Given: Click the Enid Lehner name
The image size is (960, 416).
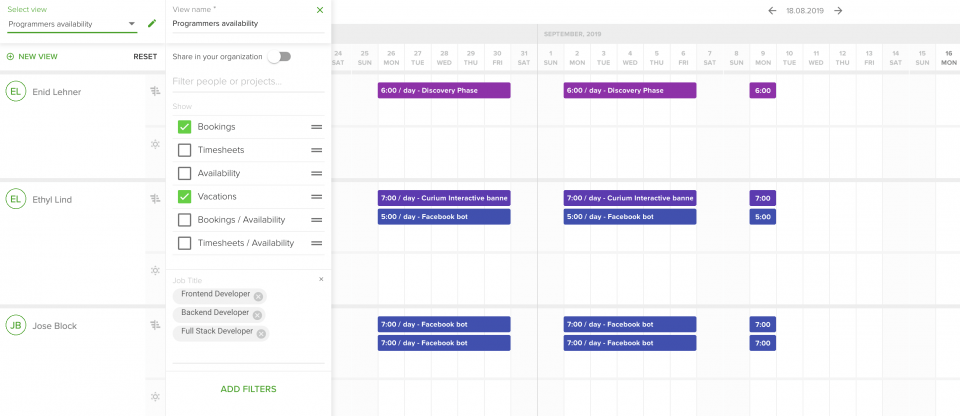Looking at the screenshot, I should 56,92.
